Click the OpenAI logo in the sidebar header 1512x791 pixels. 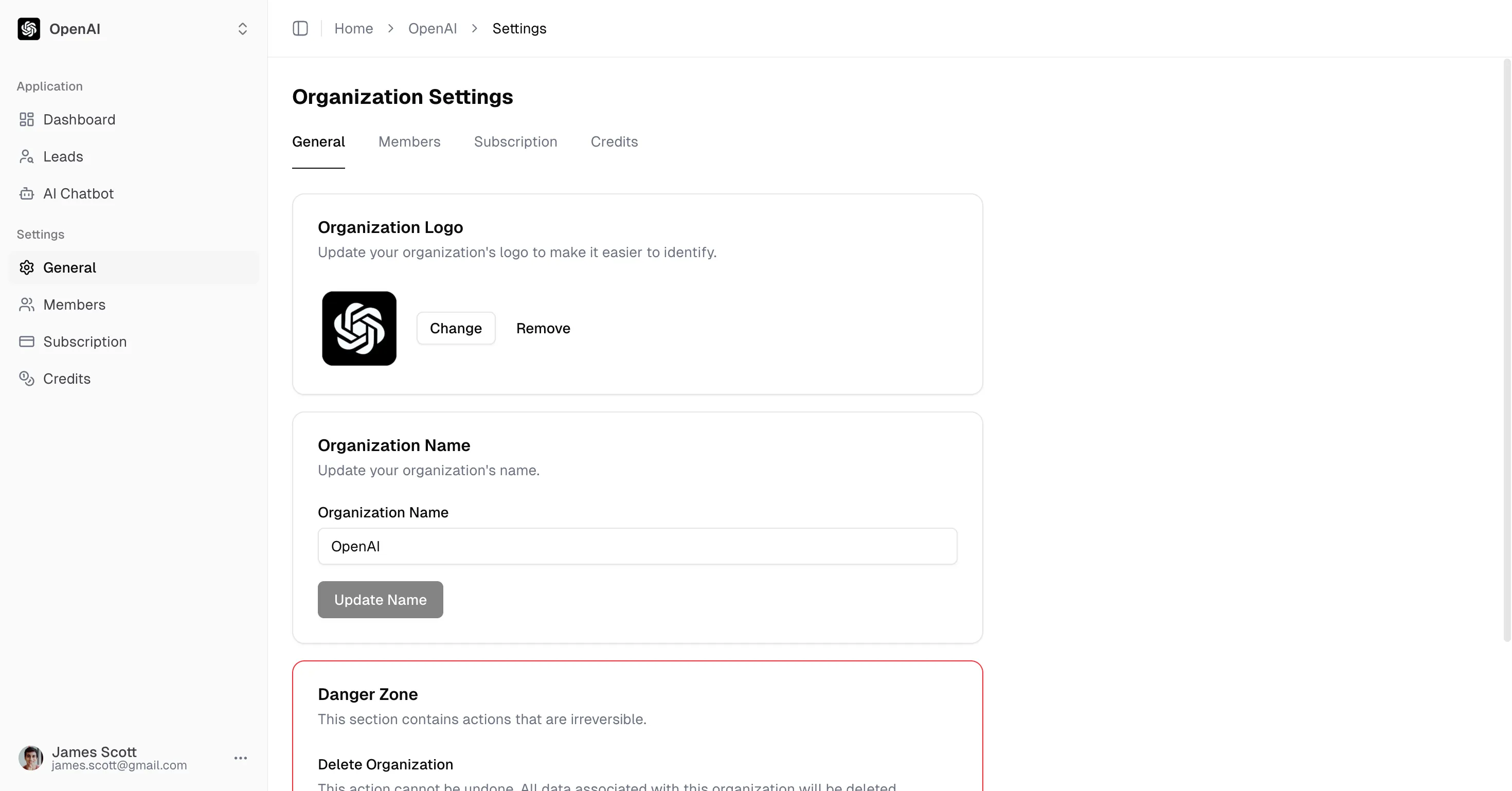pos(29,29)
